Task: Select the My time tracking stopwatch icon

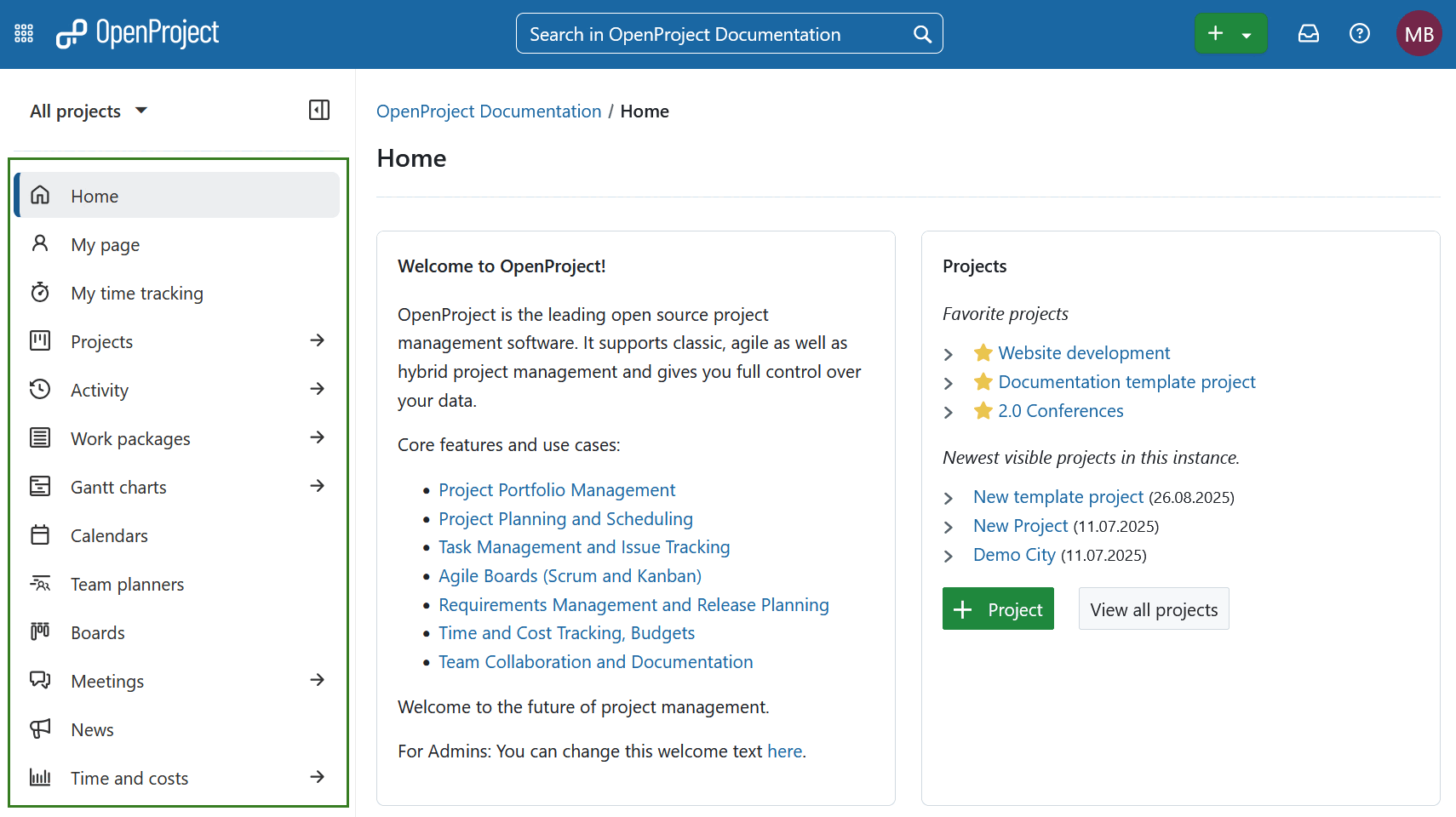Action: 40,292
